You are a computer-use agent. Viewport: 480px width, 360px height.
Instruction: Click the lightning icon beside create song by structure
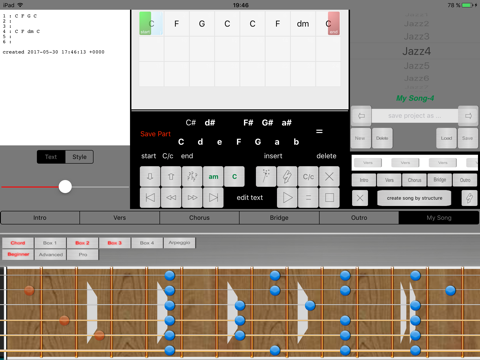[x=469, y=198]
